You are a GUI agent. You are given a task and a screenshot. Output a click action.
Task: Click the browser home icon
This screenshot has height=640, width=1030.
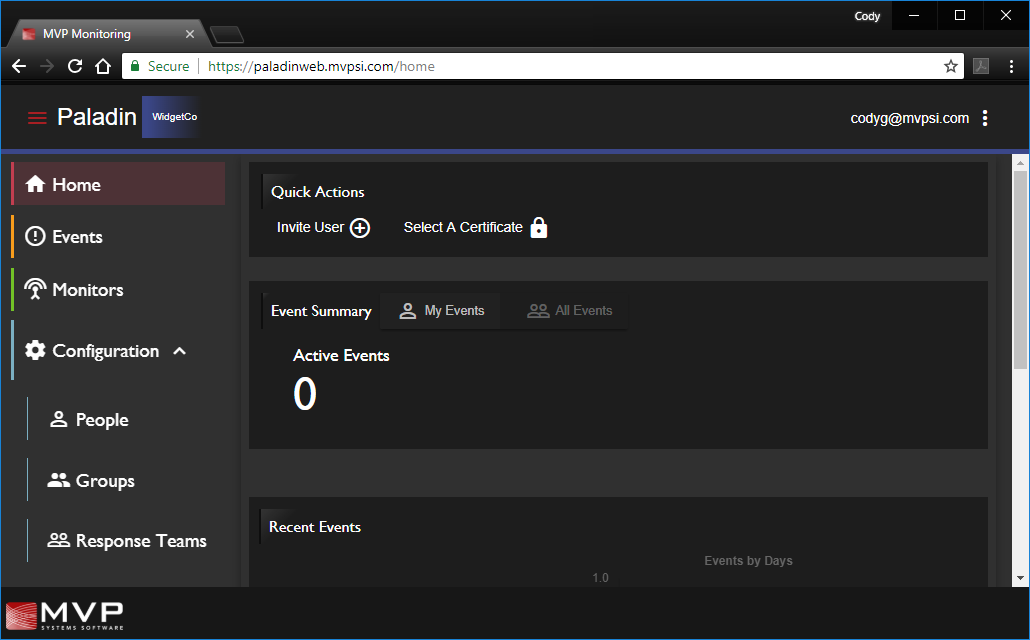click(x=102, y=66)
